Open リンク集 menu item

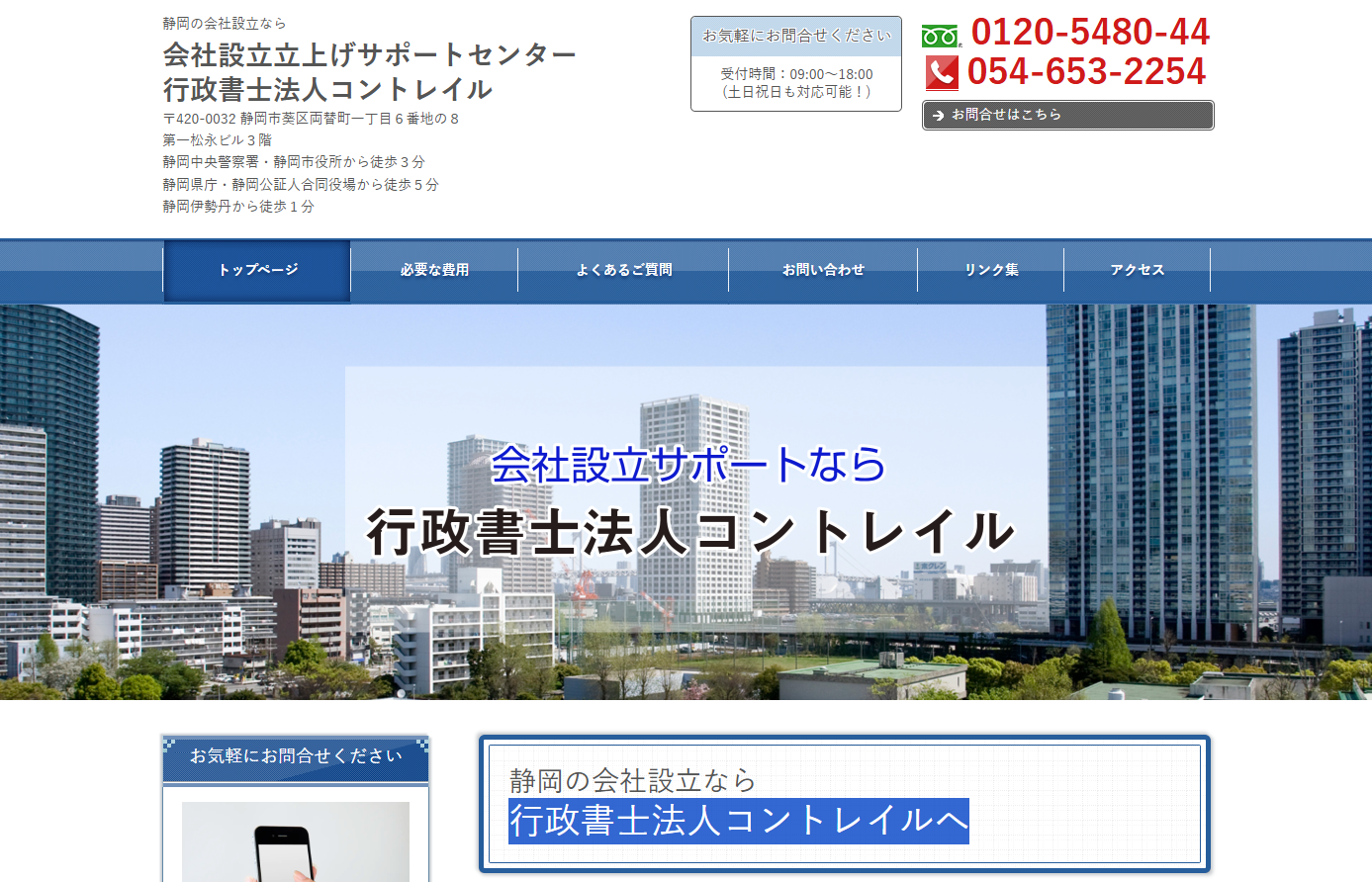pos(991,270)
